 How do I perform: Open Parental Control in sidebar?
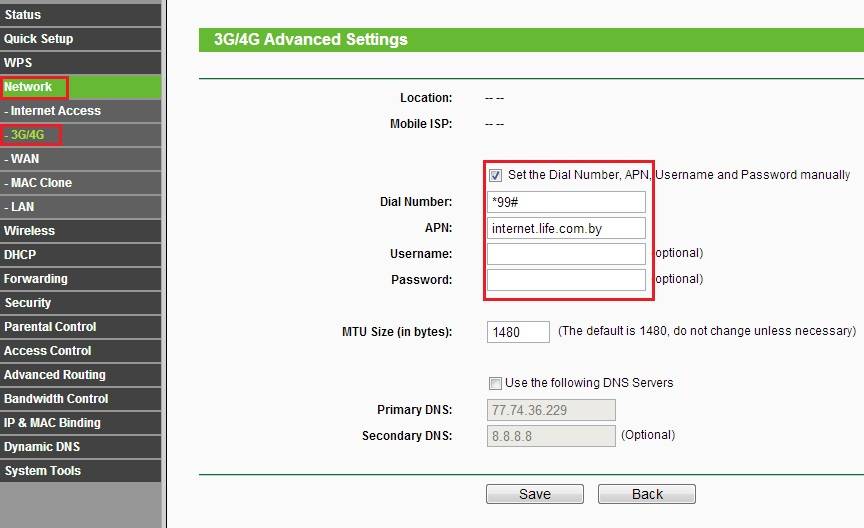coord(80,327)
